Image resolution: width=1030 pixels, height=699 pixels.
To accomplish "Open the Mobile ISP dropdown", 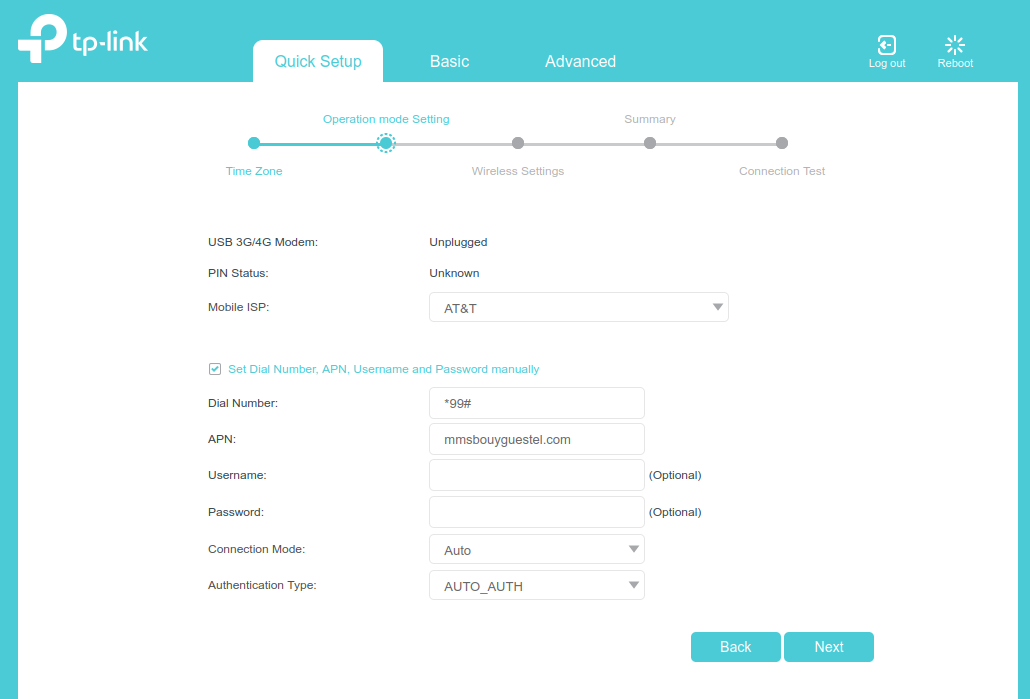I will coord(578,308).
